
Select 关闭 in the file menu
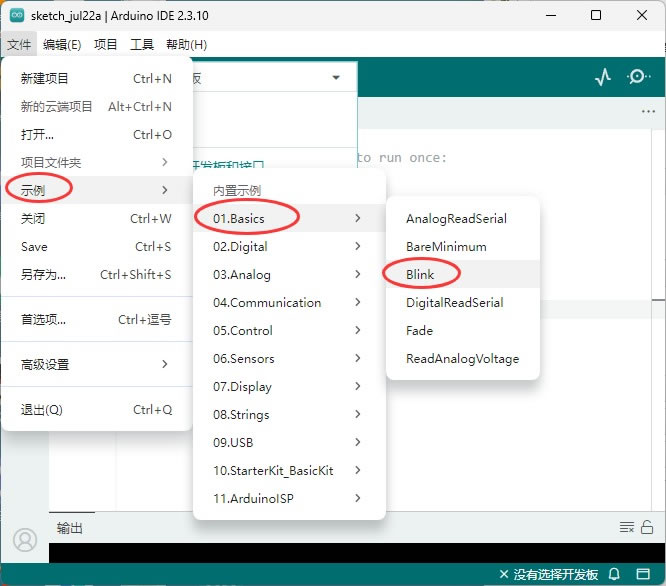click(97, 218)
